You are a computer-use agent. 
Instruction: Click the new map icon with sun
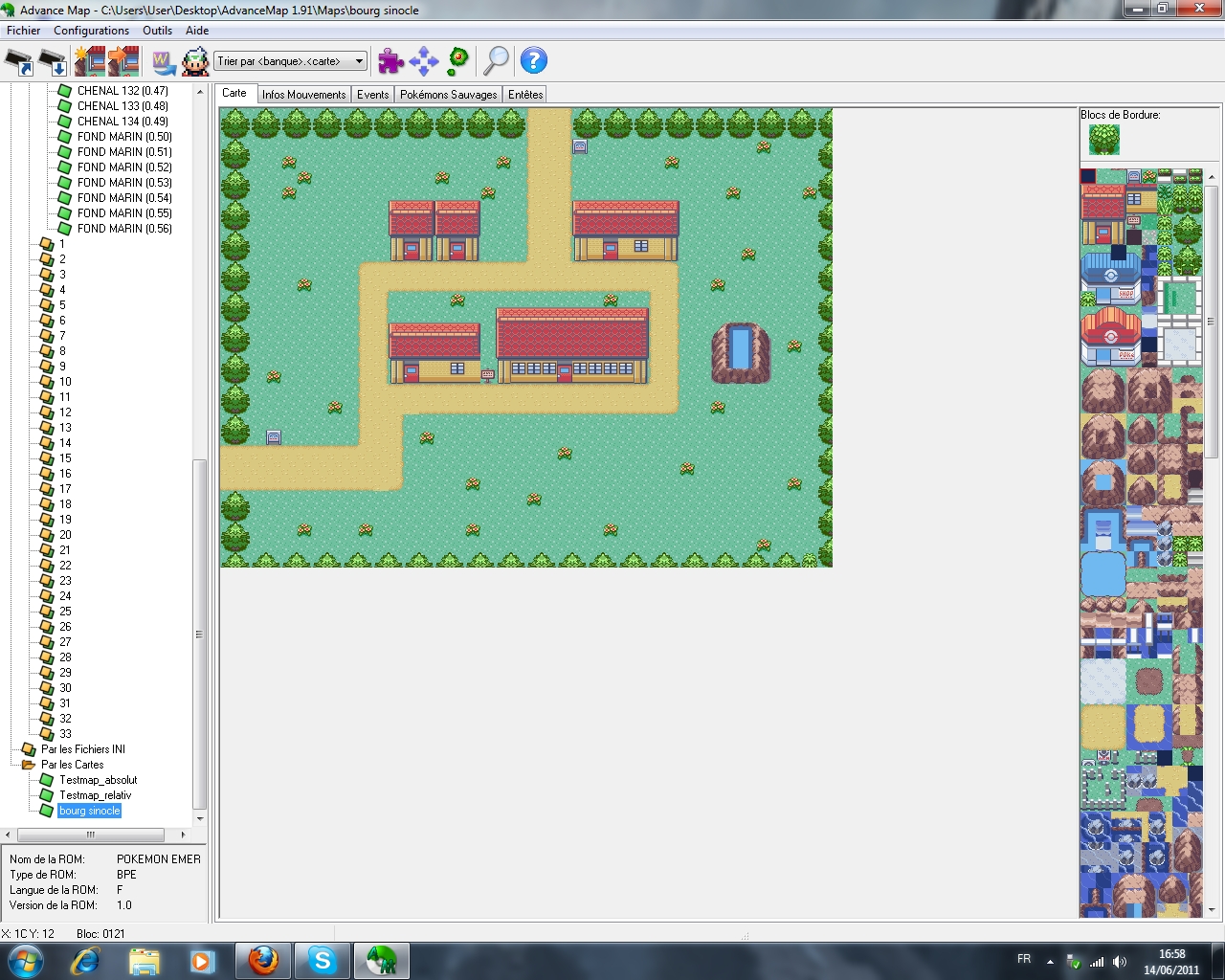[x=90, y=61]
